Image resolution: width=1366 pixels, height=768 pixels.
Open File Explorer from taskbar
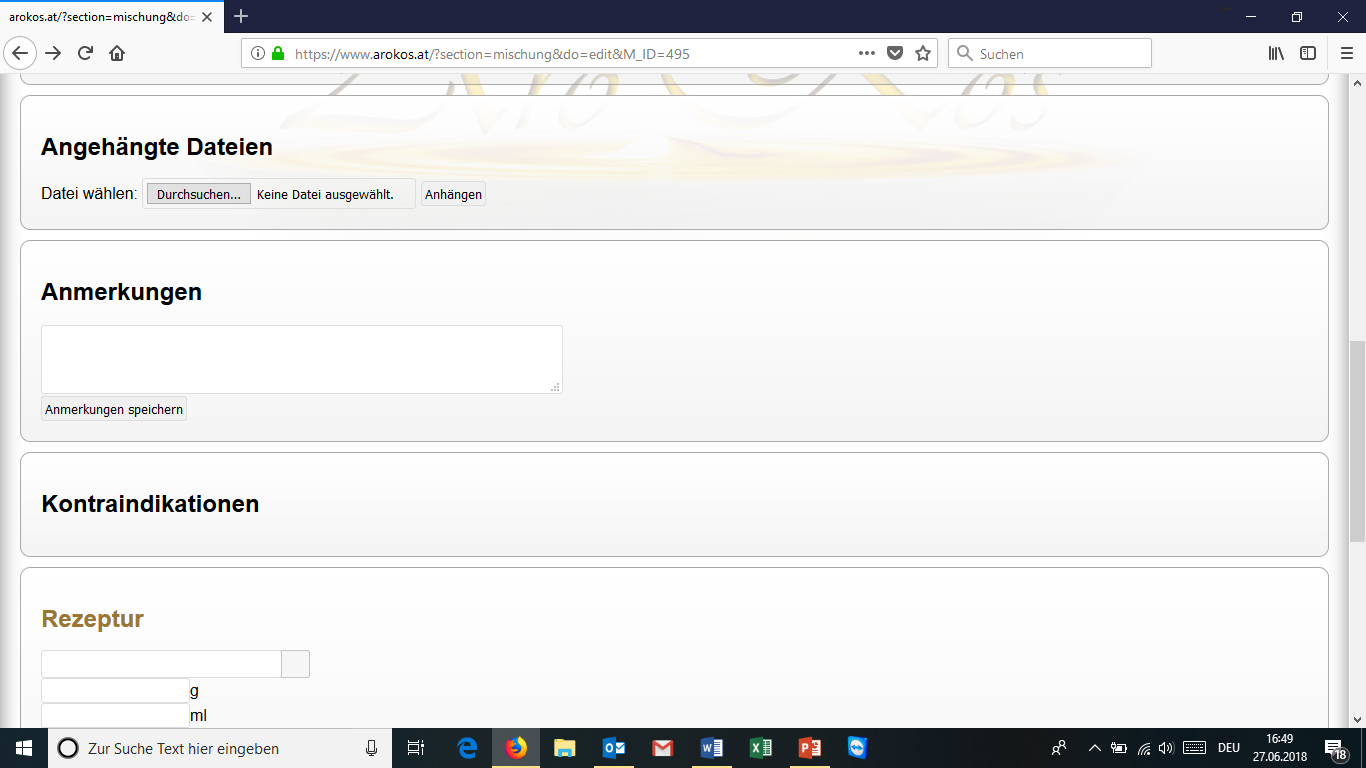(565, 748)
